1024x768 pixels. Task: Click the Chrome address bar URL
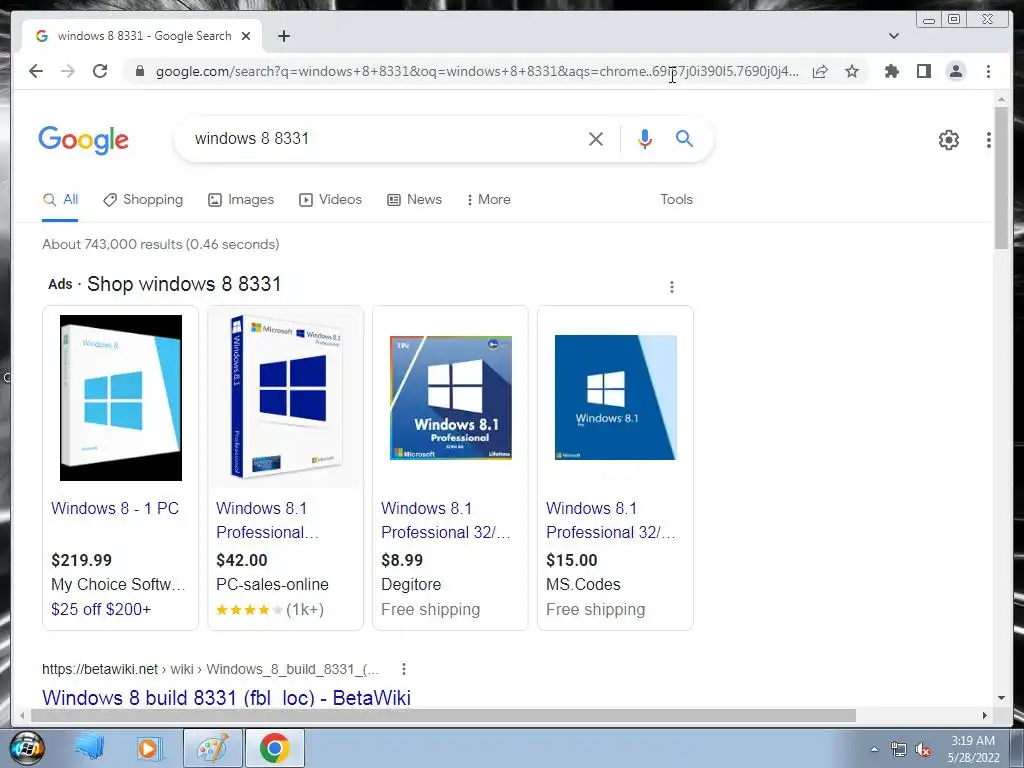coord(477,71)
